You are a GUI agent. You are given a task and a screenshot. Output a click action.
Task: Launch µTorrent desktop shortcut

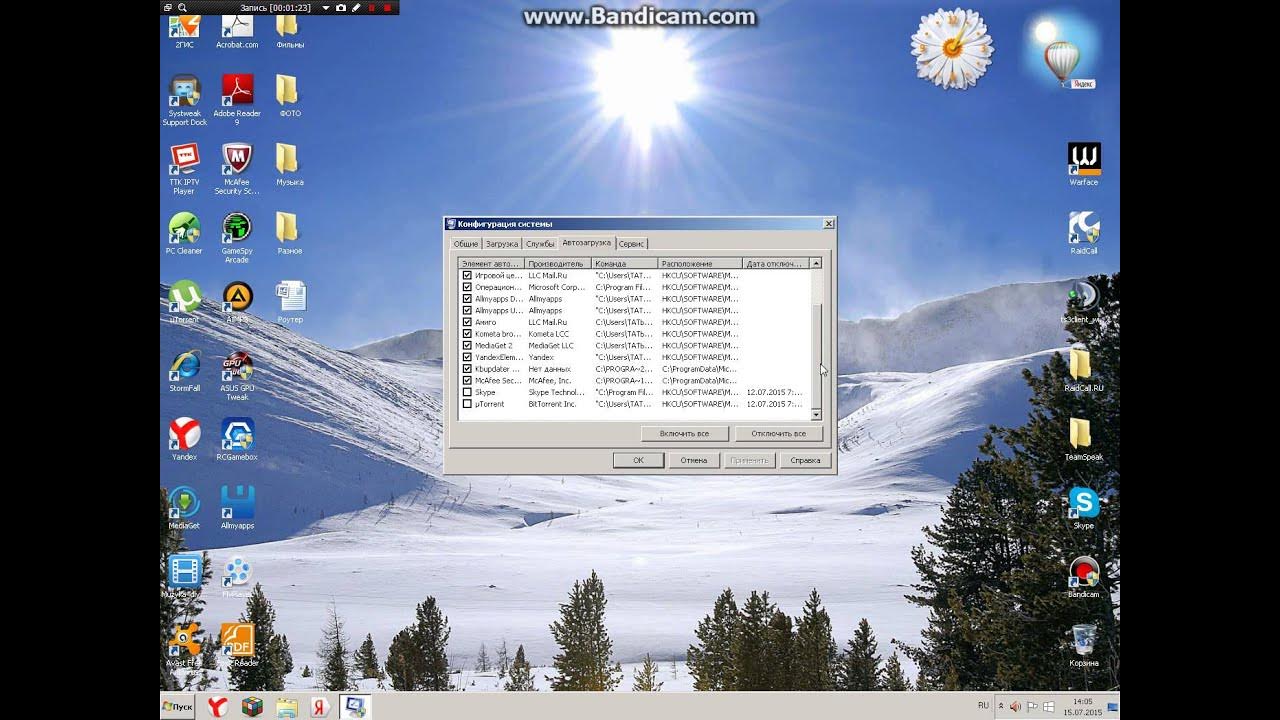[x=184, y=301]
